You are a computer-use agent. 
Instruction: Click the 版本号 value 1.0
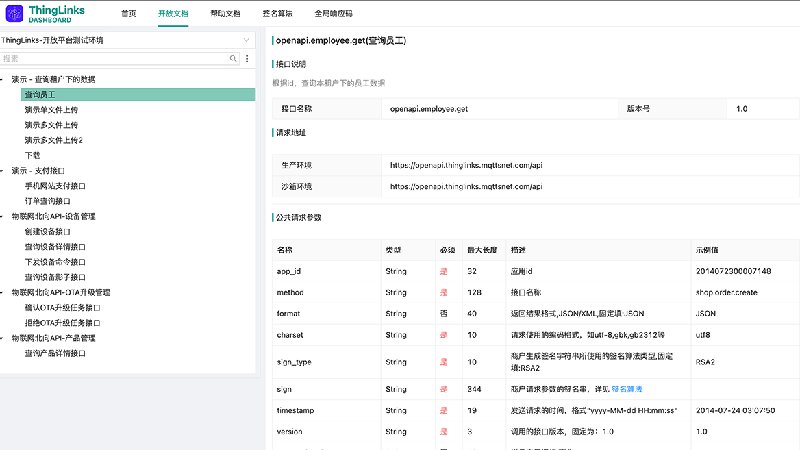742,109
